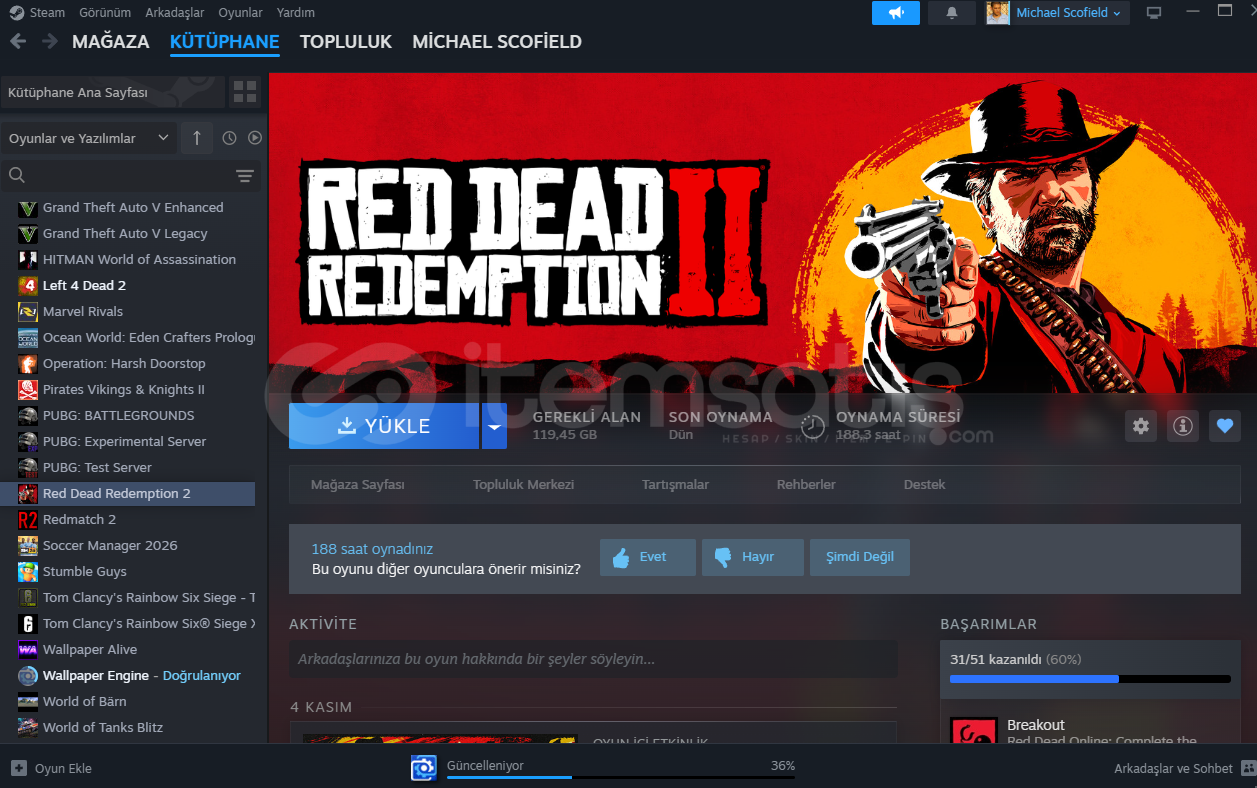This screenshot has width=1257, height=788.
Task: Click Kütüphane Ana Sayfası button
Action: [x=113, y=93]
